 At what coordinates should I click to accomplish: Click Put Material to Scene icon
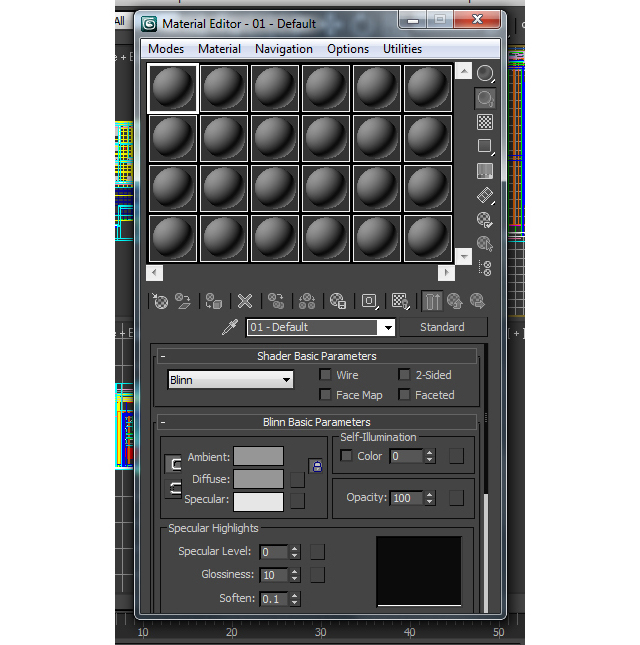click(183, 301)
